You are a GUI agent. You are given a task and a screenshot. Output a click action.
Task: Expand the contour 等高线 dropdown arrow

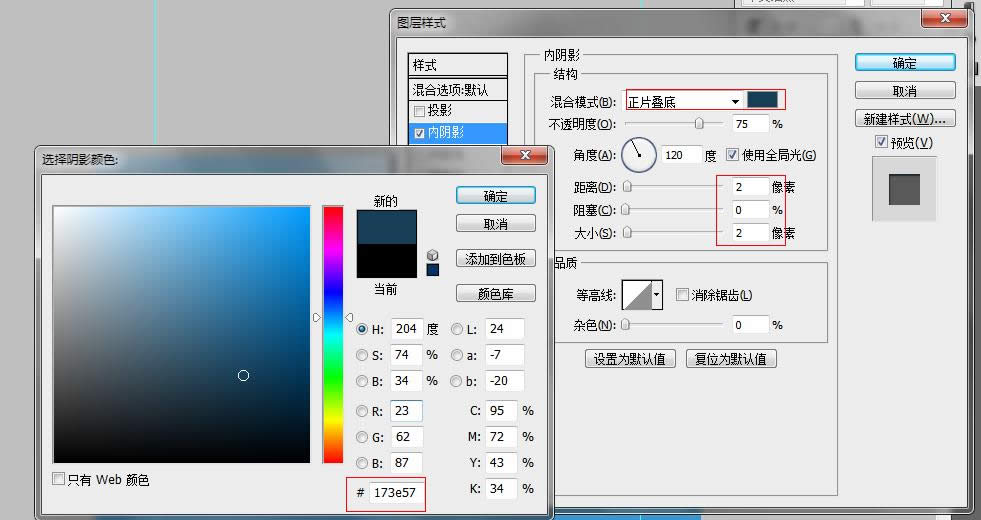click(x=657, y=295)
